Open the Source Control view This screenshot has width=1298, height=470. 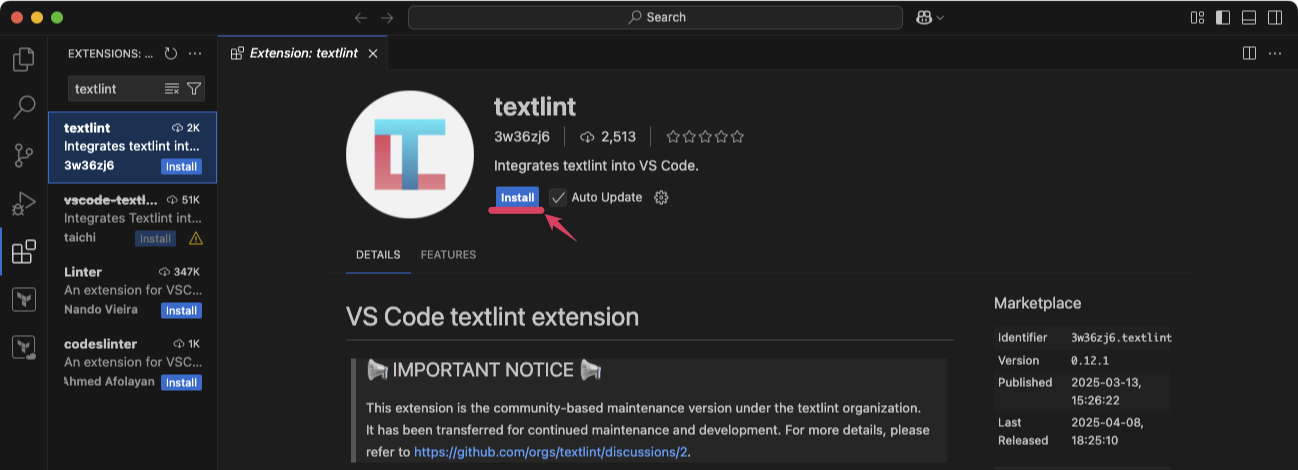tap(24, 155)
